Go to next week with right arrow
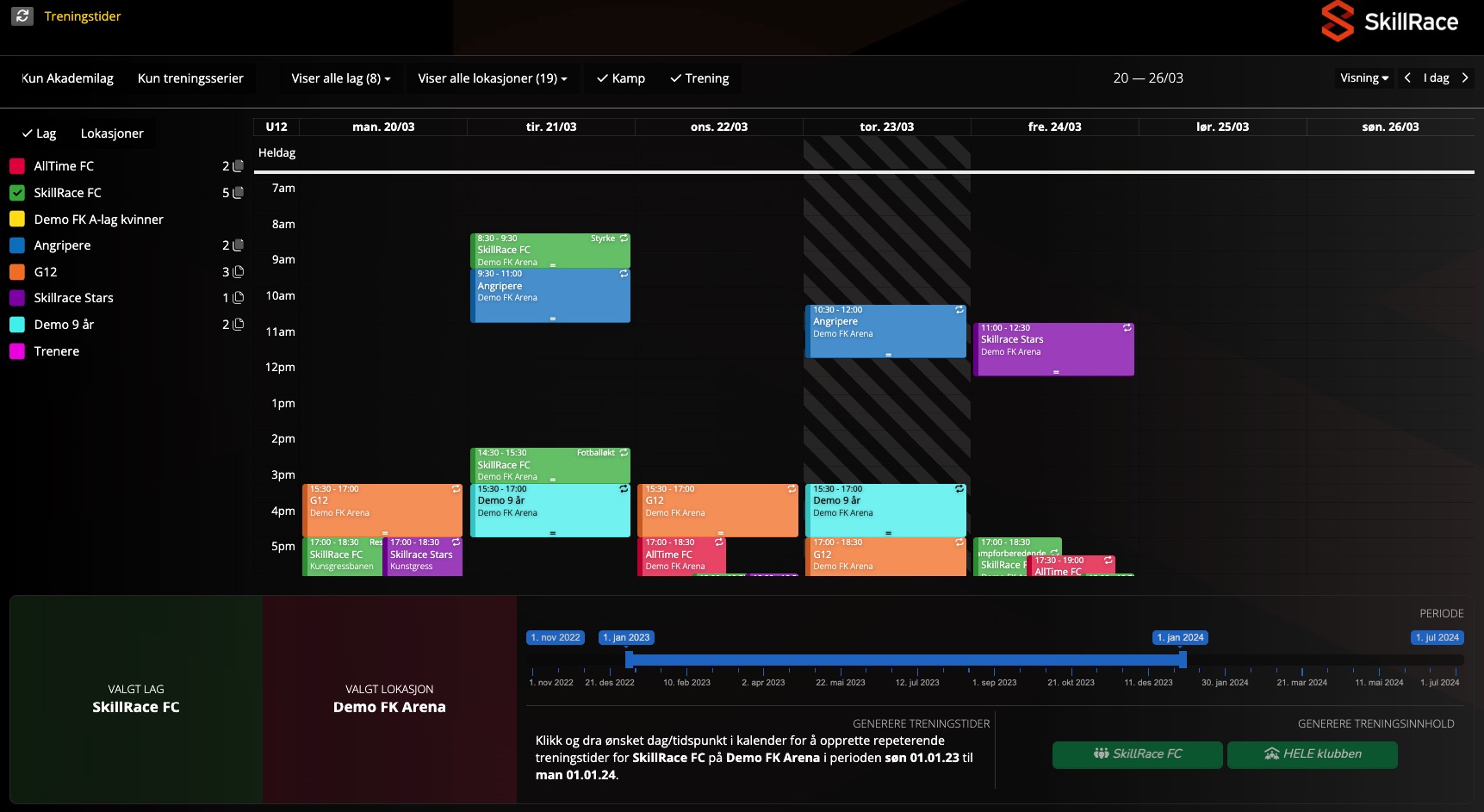Screen dimensions: 1484x812 pos(1465,78)
